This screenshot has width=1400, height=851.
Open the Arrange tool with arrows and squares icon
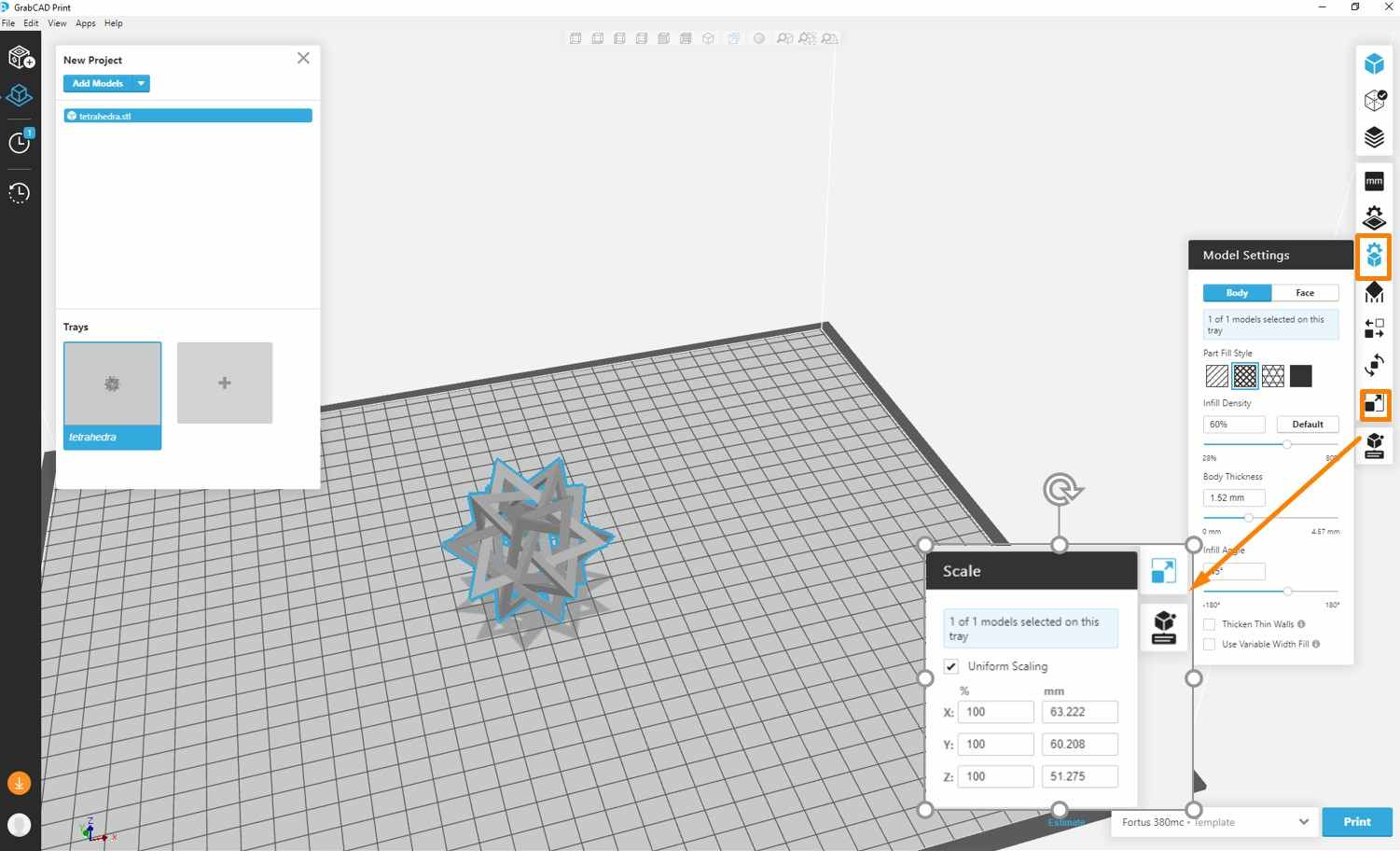1374,328
